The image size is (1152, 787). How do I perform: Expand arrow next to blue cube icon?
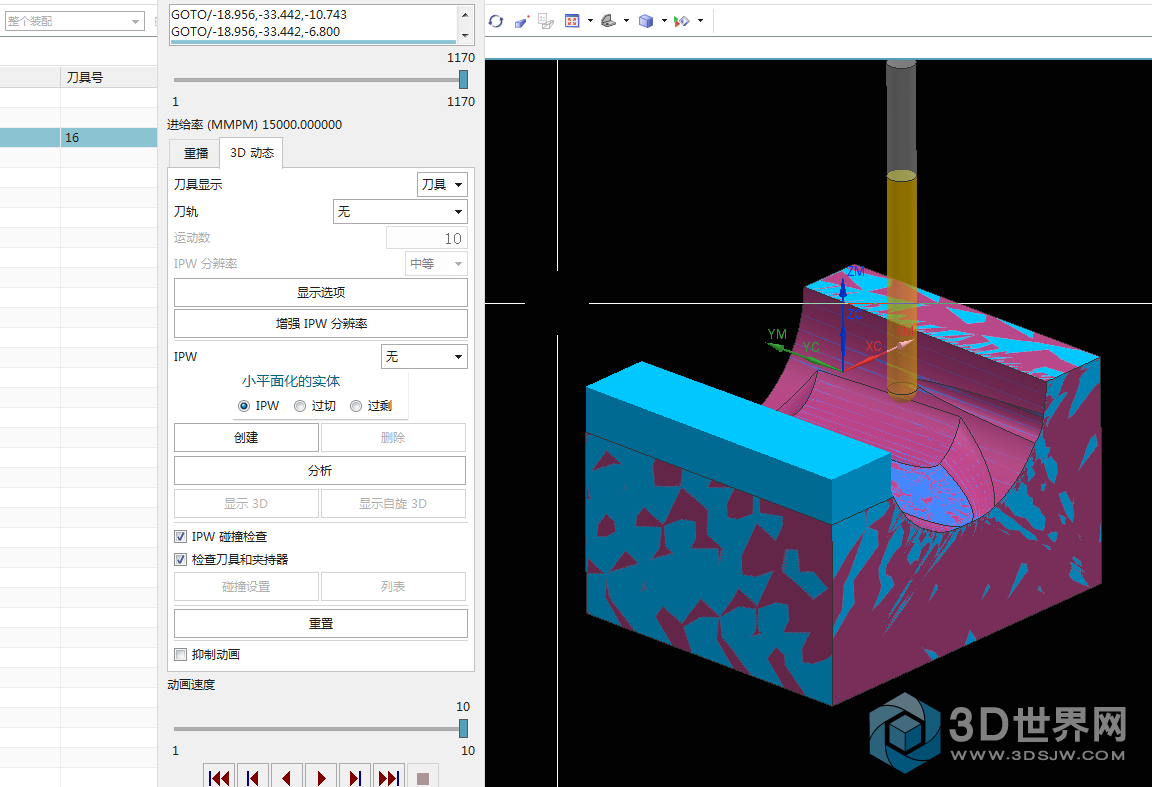pyautogui.click(x=663, y=21)
